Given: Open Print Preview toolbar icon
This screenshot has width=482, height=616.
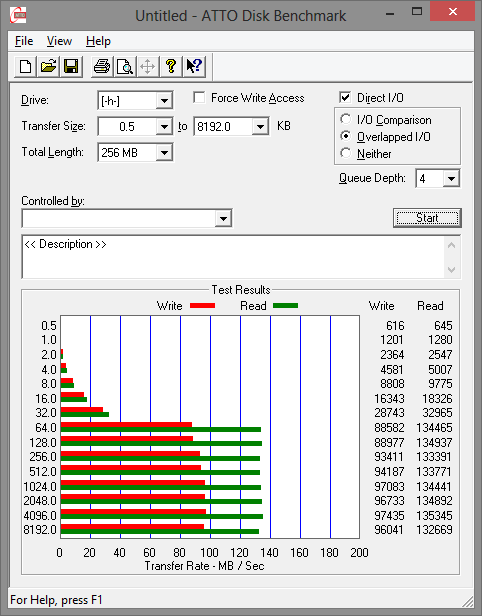Looking at the screenshot, I should [125, 66].
